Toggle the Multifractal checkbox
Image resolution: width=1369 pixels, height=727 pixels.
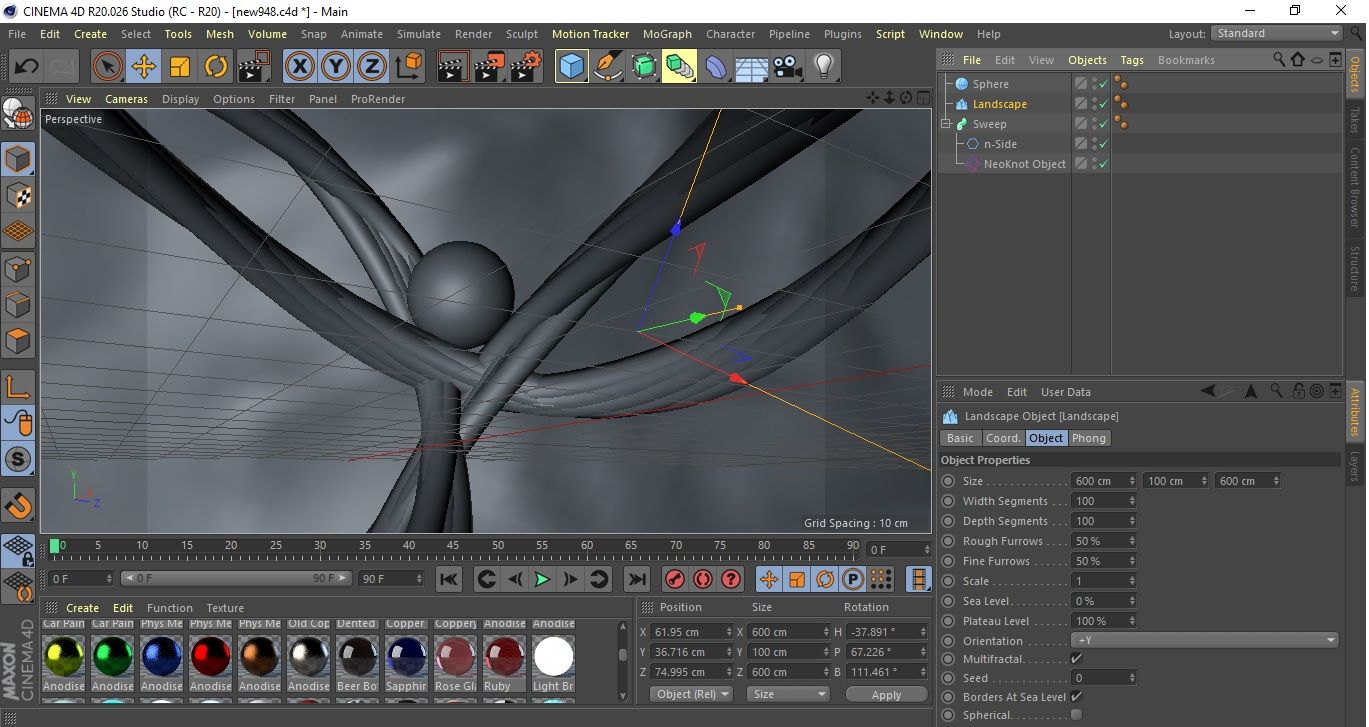[1076, 658]
